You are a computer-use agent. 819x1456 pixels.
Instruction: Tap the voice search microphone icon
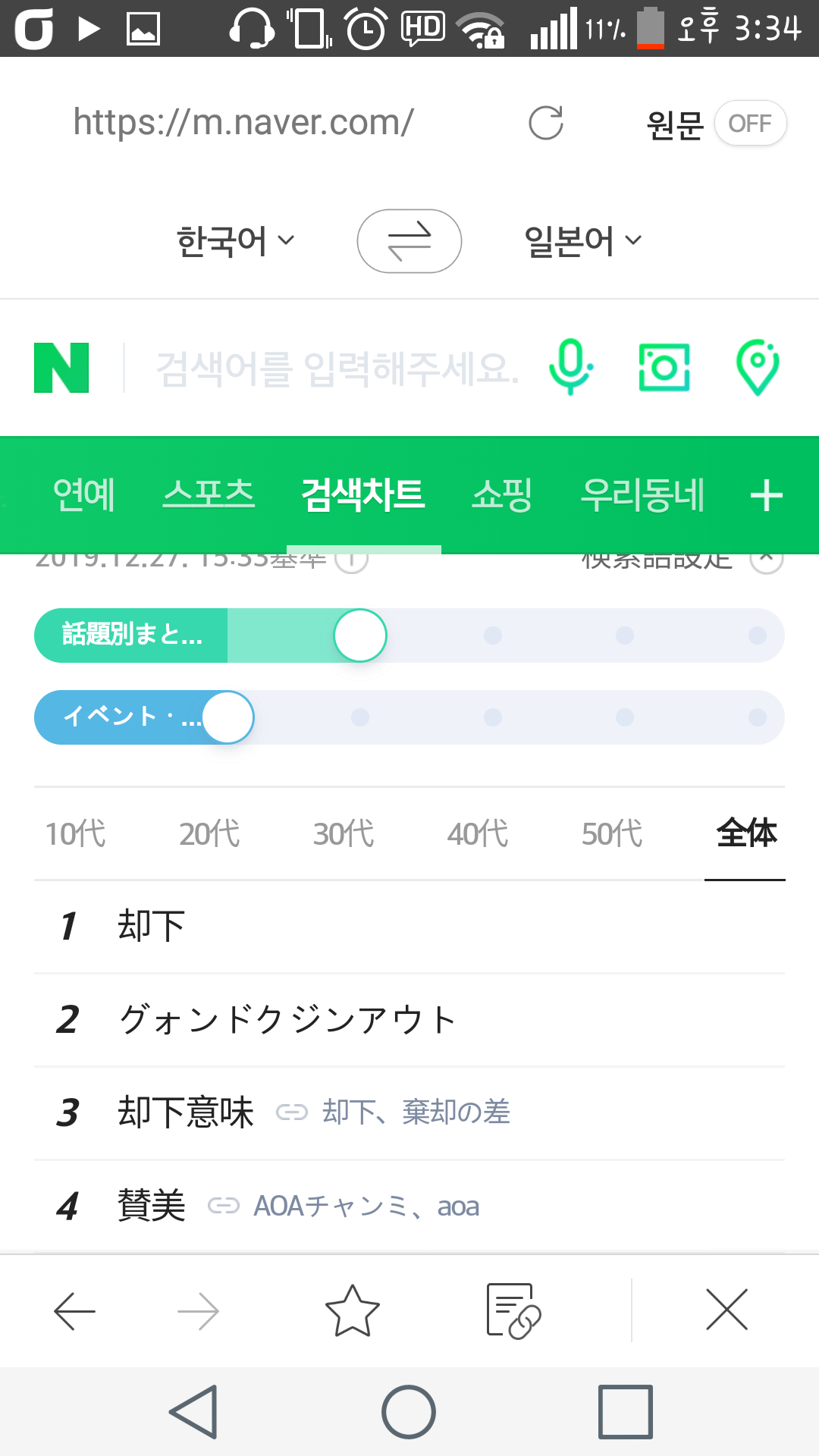pos(570,367)
